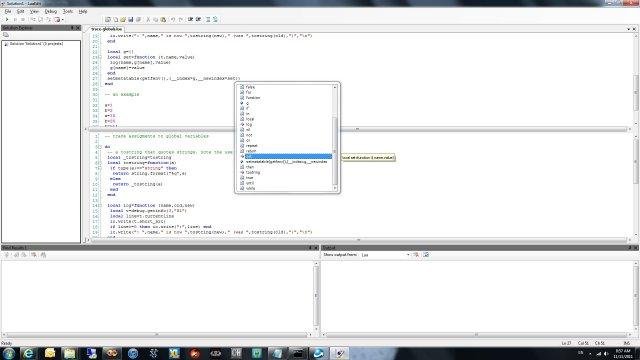Collapse the 'do' block fold in lower pane
The width and height of the screenshot is (640, 360).
pos(100,147)
